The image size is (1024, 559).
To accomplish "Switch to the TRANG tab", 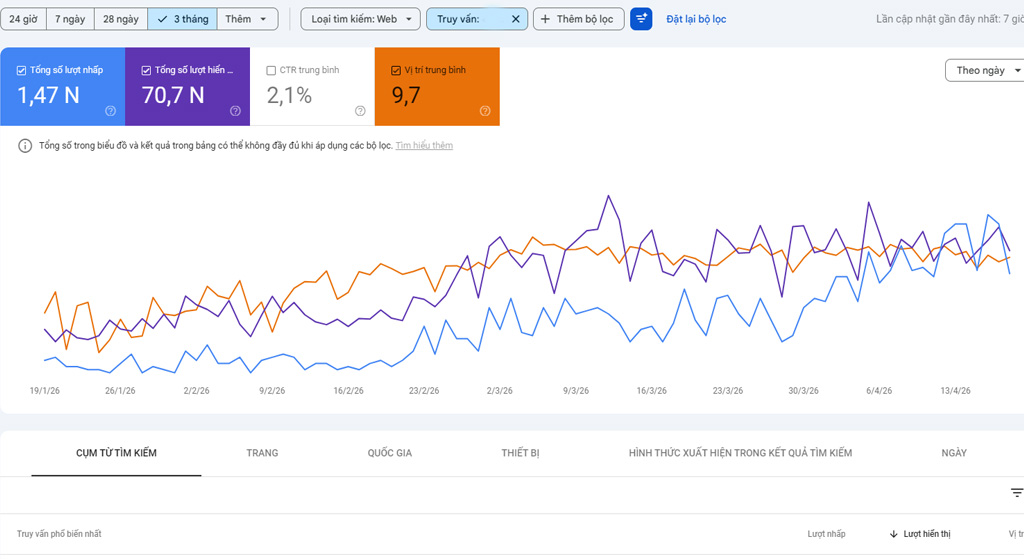I will (262, 453).
